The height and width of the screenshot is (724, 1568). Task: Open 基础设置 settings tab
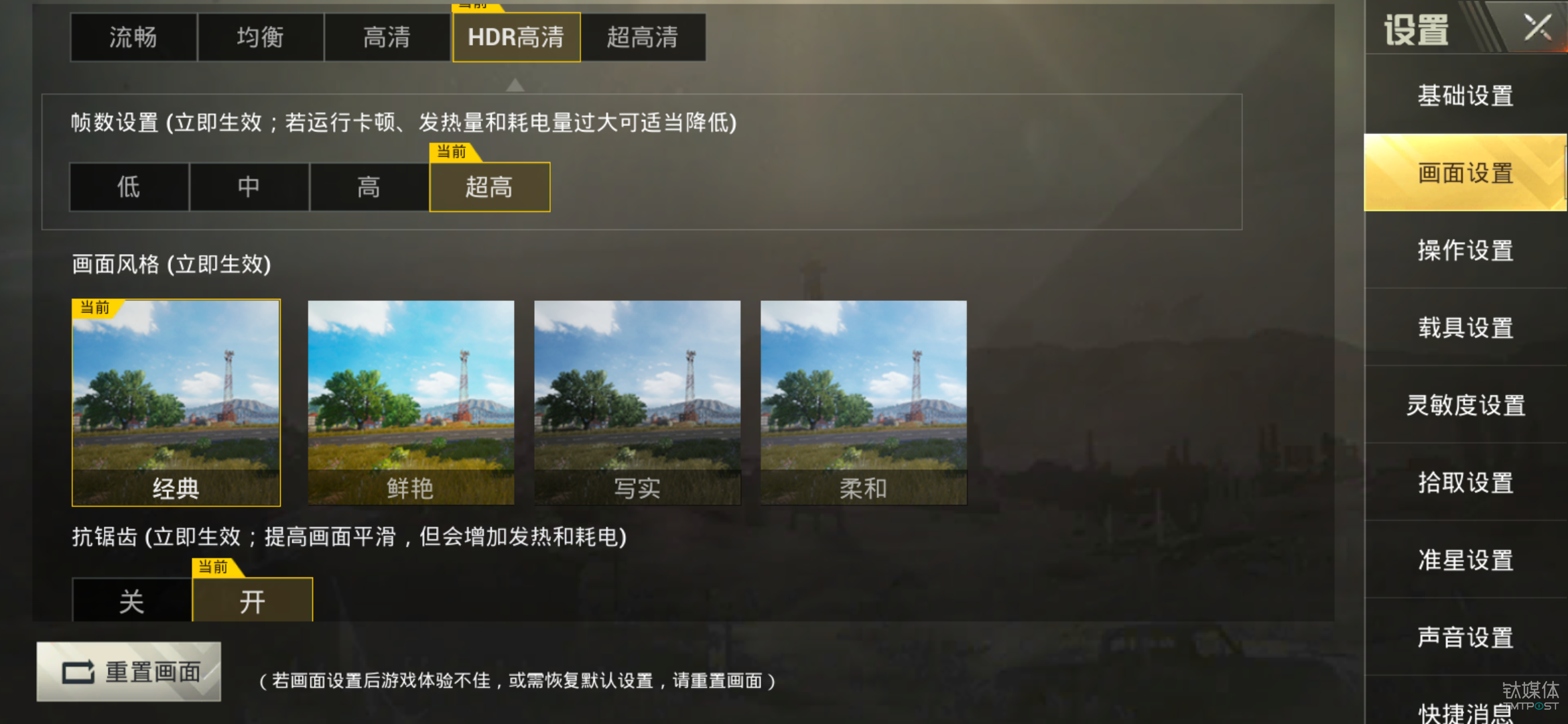click(1465, 95)
